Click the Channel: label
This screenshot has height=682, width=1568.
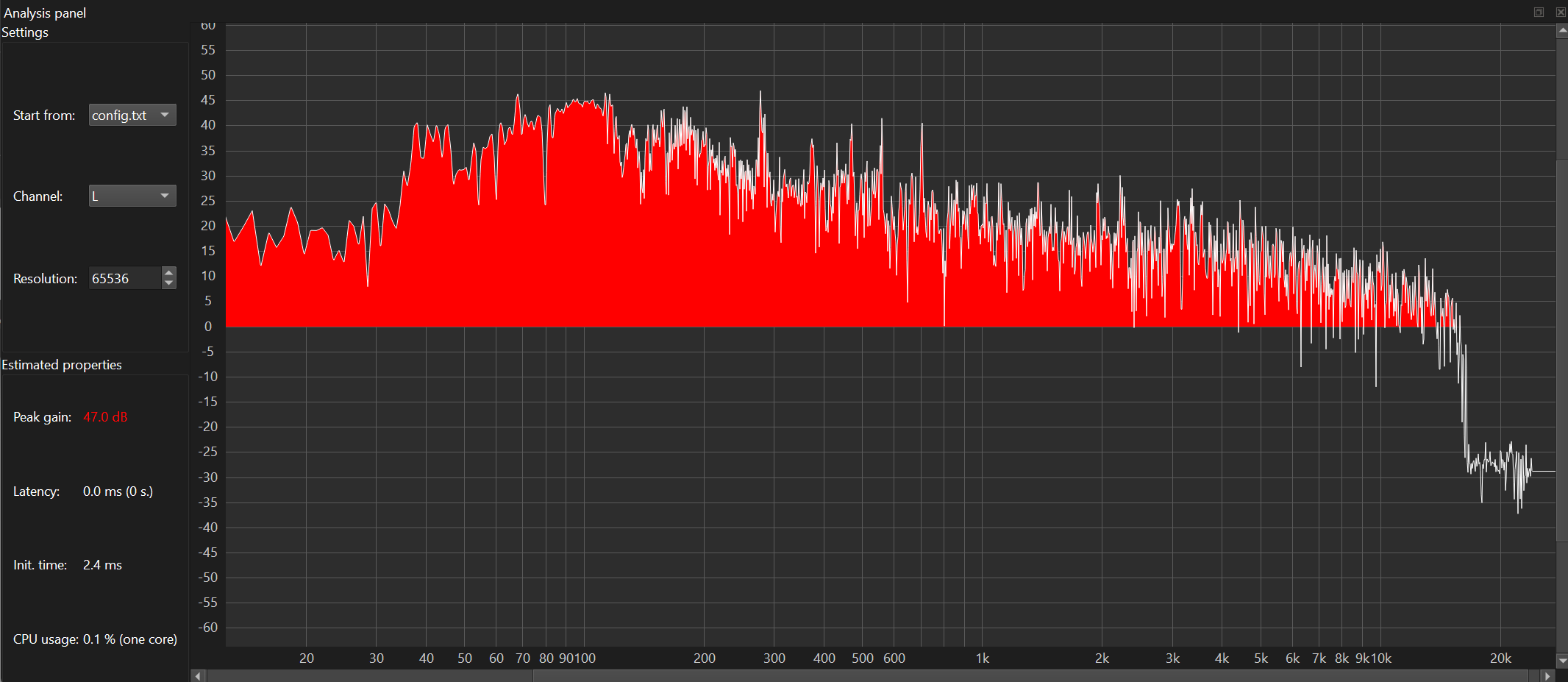(x=38, y=196)
